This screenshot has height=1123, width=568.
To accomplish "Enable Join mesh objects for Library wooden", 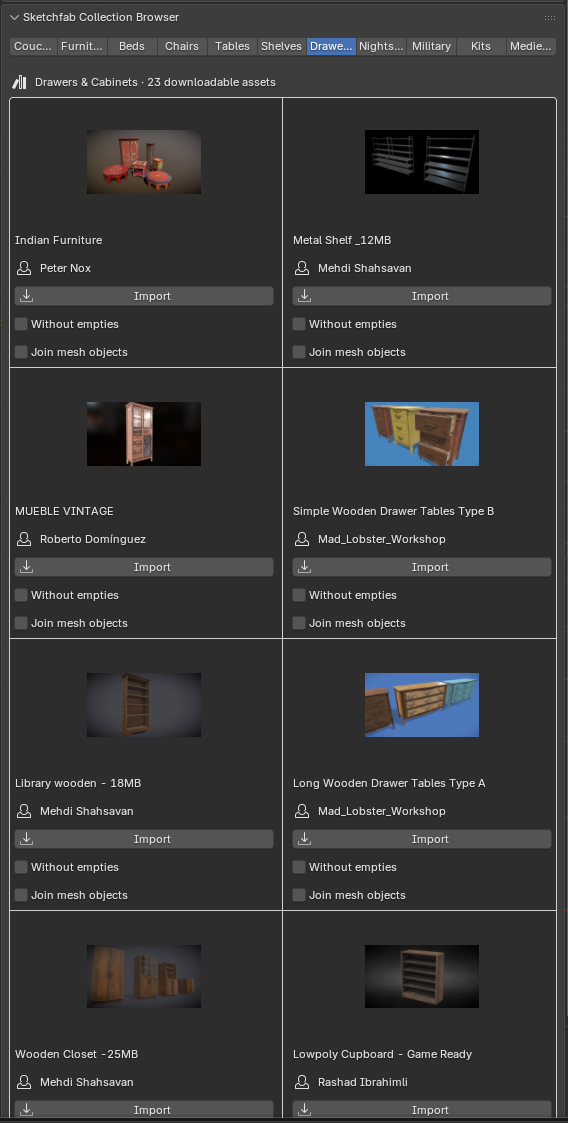I will [21, 895].
